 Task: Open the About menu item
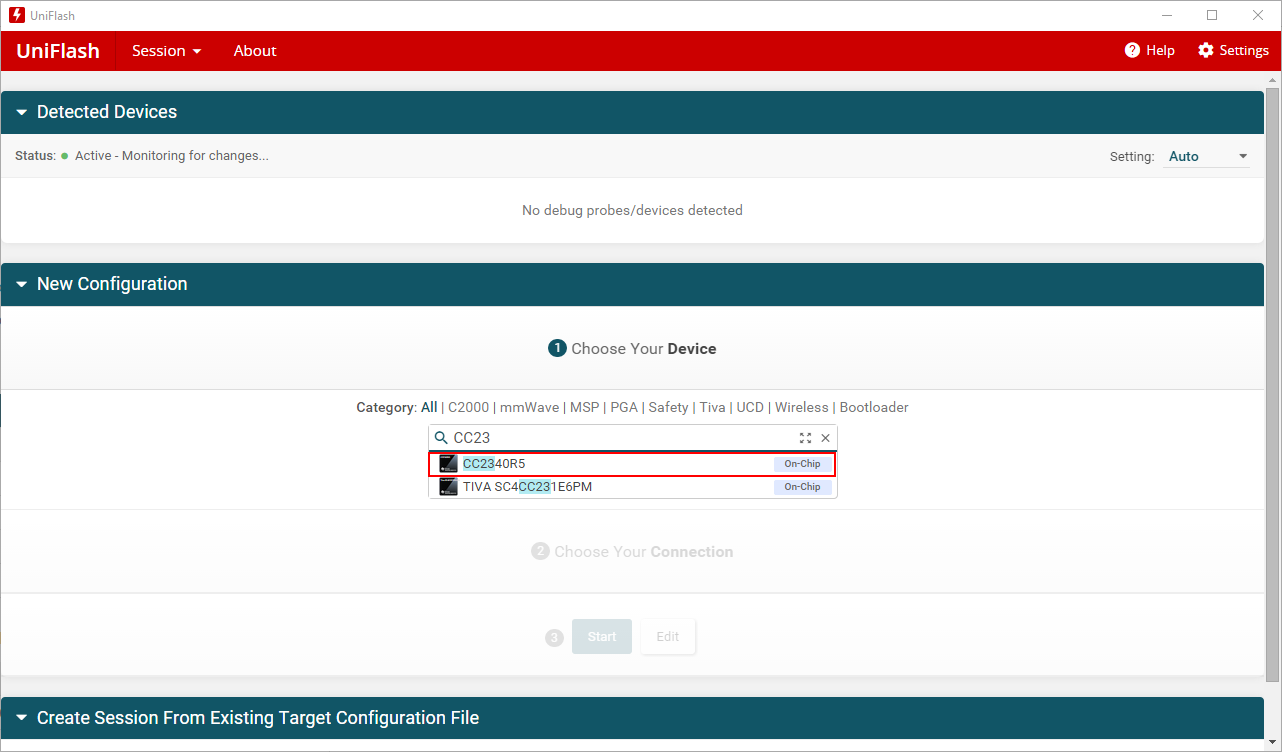tap(254, 50)
